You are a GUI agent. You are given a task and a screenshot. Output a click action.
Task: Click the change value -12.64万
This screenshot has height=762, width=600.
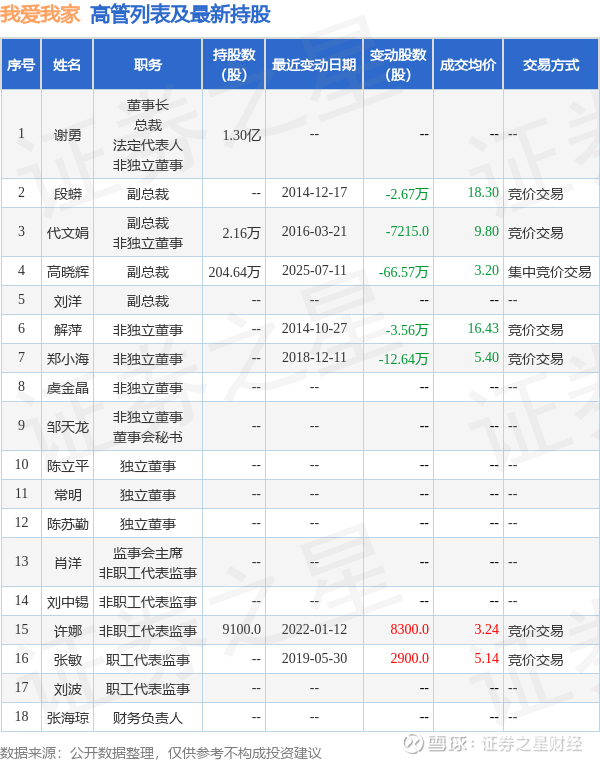404,359
